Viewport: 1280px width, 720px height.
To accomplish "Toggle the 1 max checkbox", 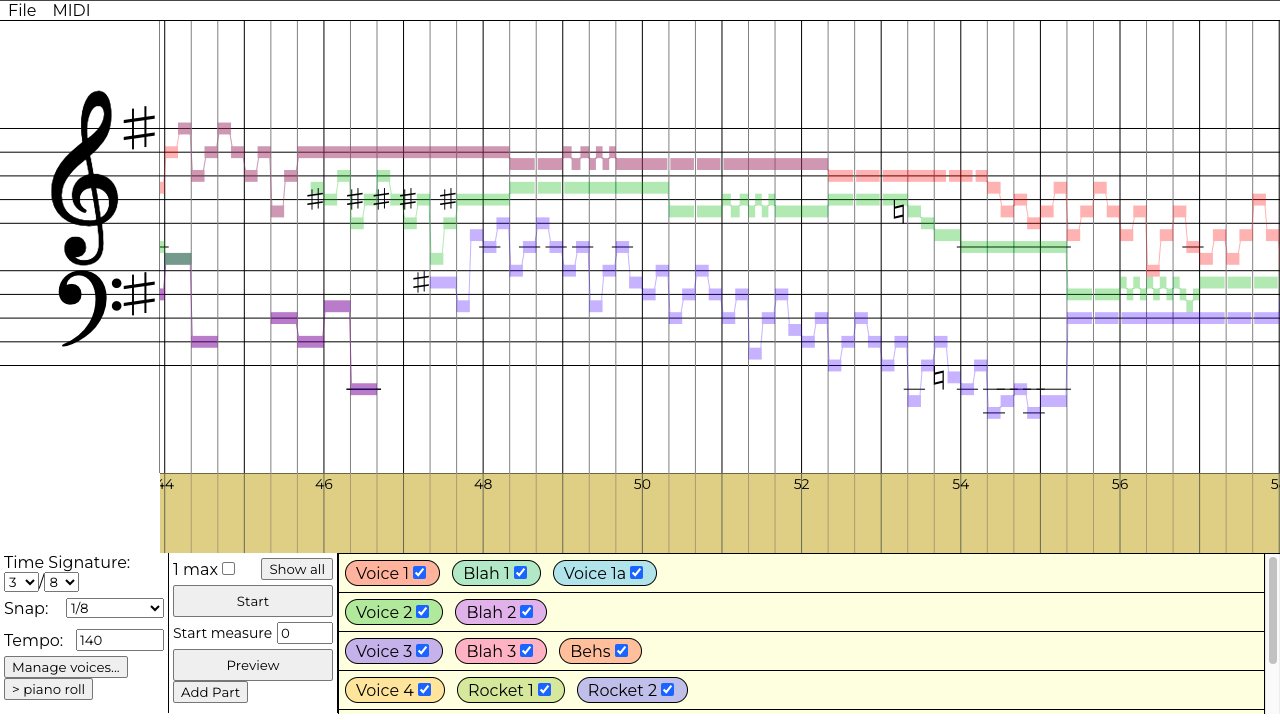I will click(228, 569).
